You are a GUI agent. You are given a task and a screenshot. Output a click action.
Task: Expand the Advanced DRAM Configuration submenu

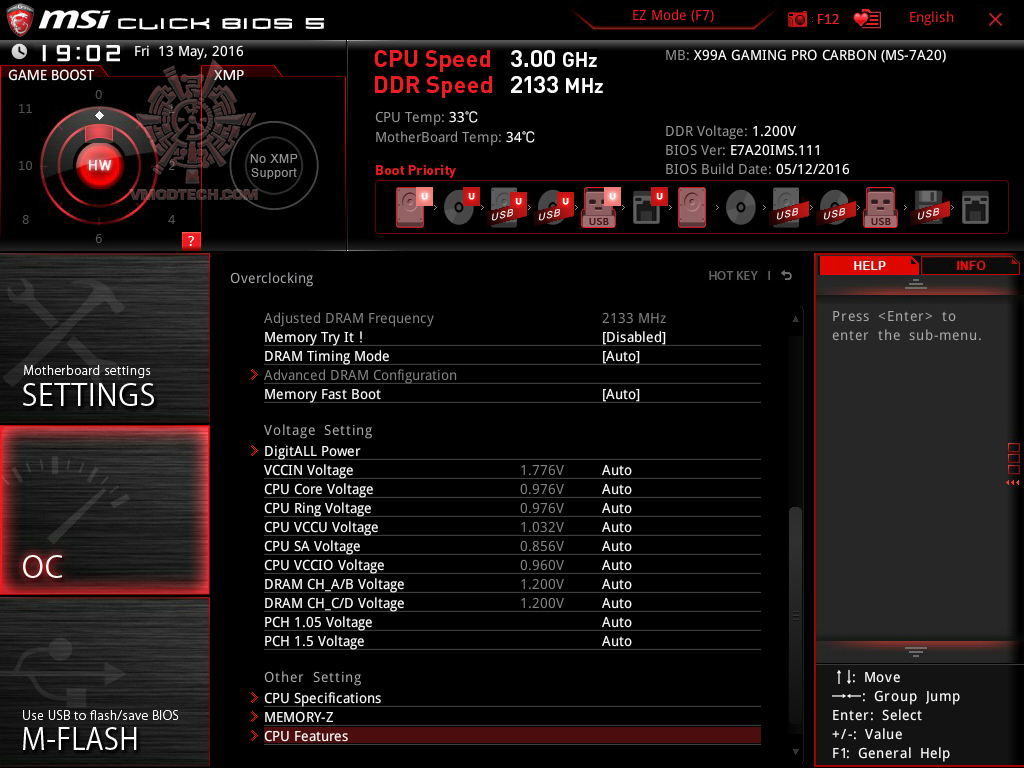(x=512, y=375)
